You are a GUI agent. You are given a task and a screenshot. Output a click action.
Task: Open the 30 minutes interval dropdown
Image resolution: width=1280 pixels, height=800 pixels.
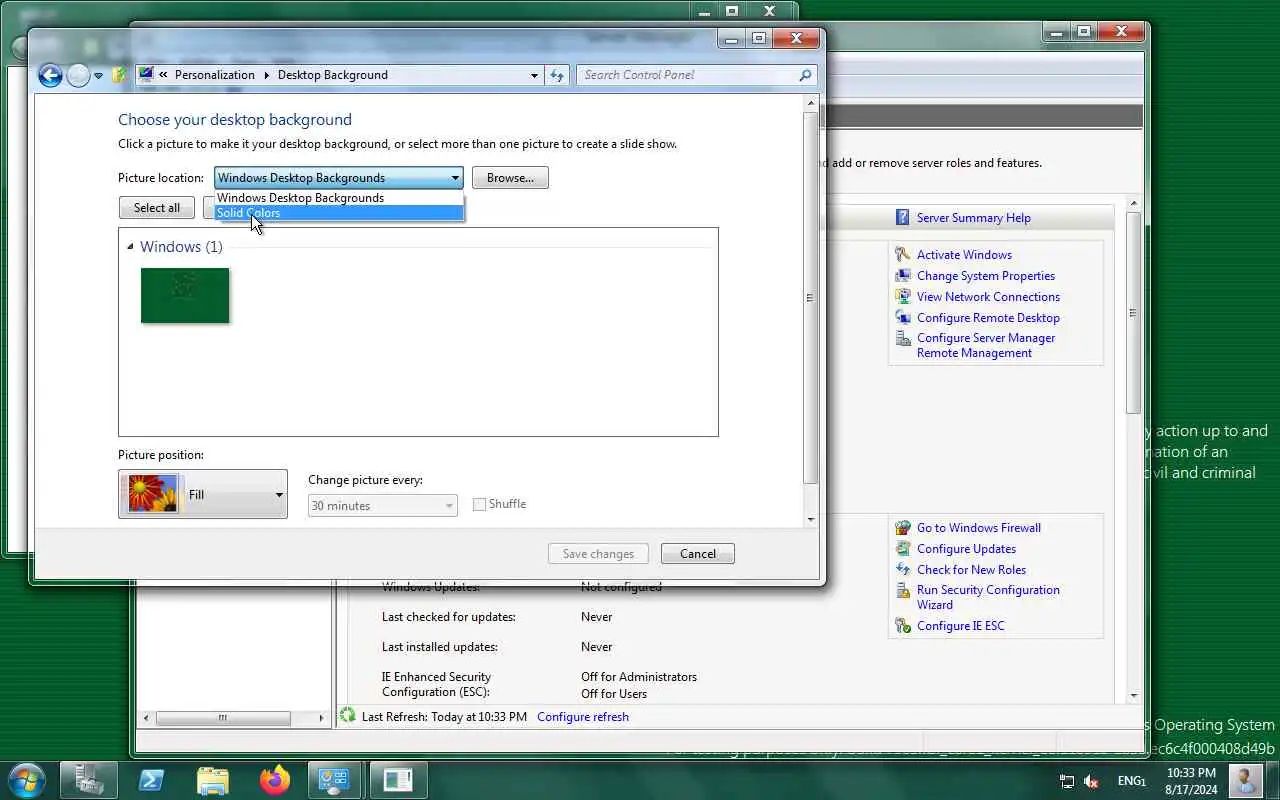tap(383, 506)
